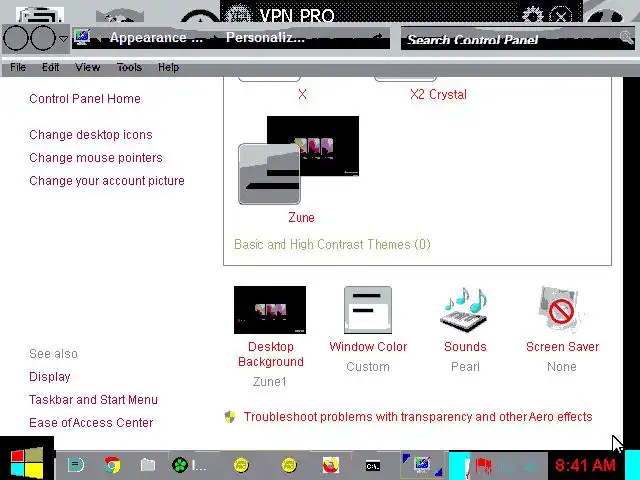Click the VPN PRO settings gear icon
640x480 pixels.
[533, 16]
